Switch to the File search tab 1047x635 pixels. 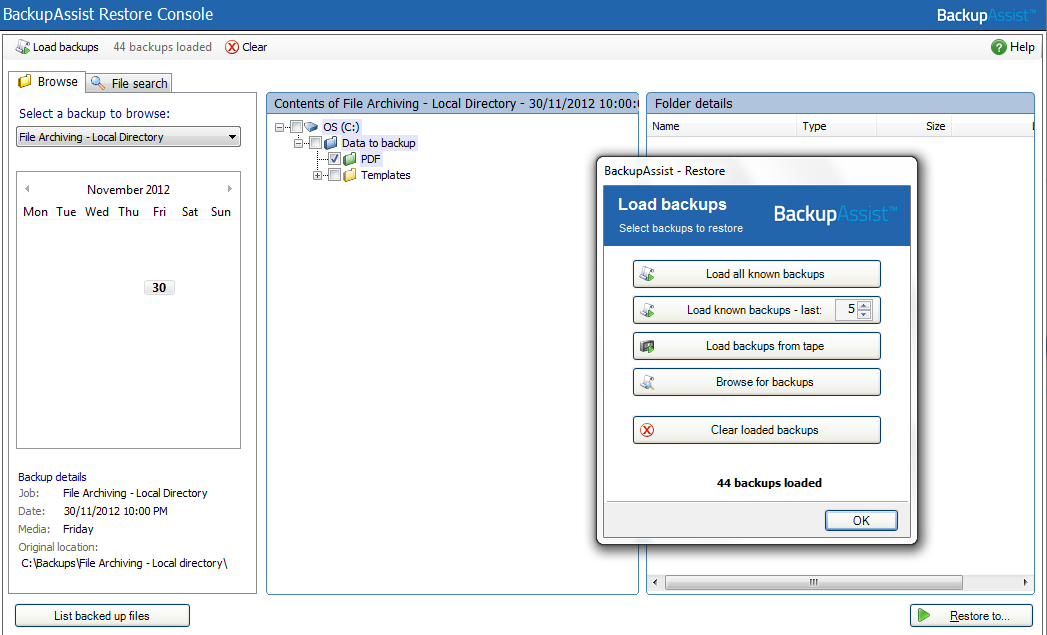click(130, 83)
